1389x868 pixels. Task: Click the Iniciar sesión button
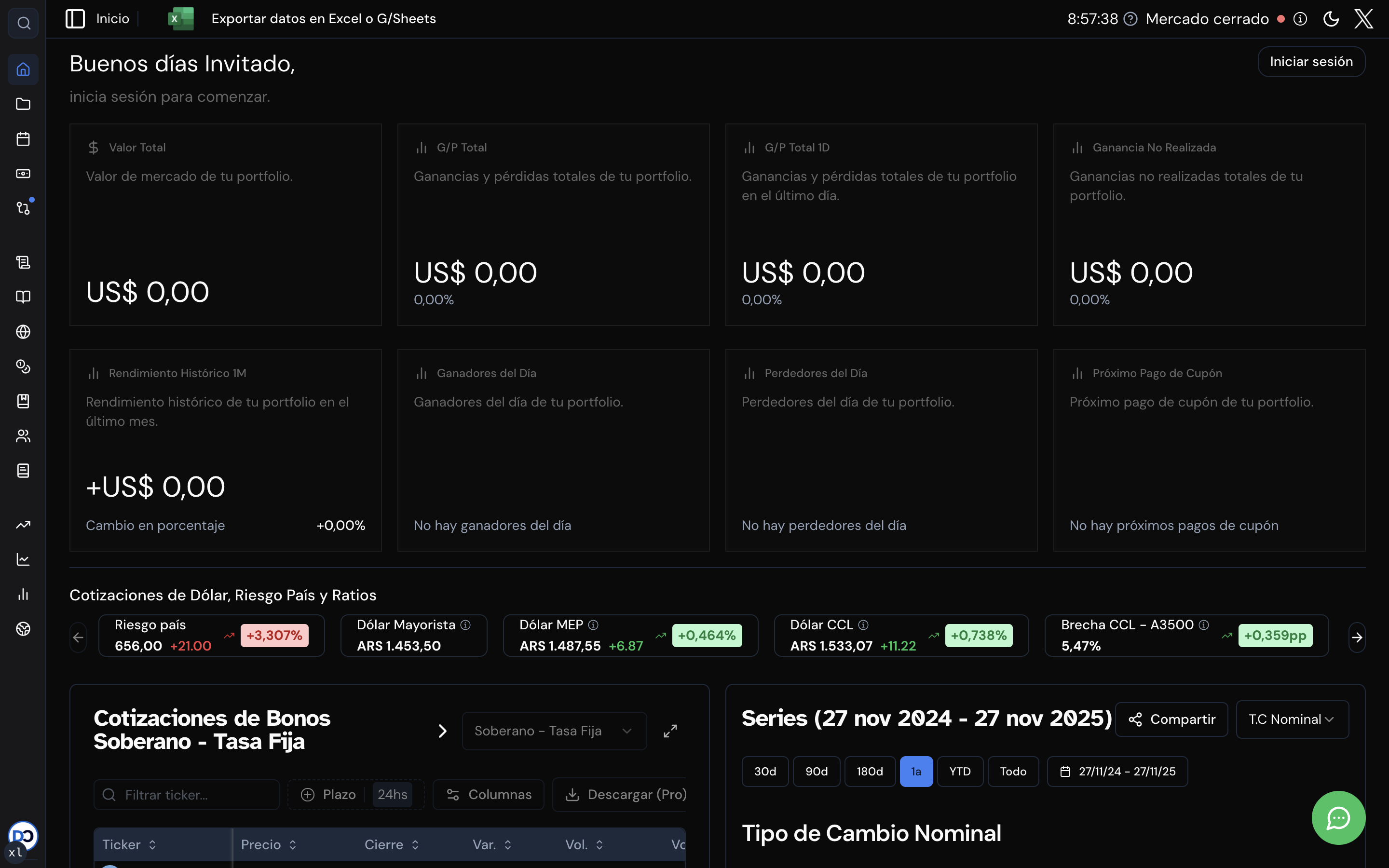pyautogui.click(x=1310, y=61)
